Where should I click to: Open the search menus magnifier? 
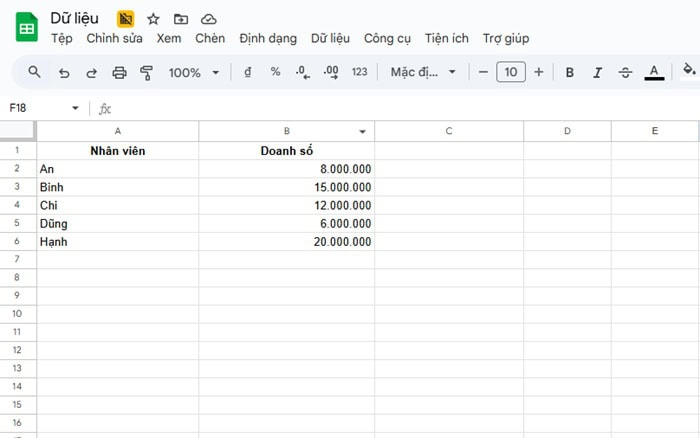point(34,72)
